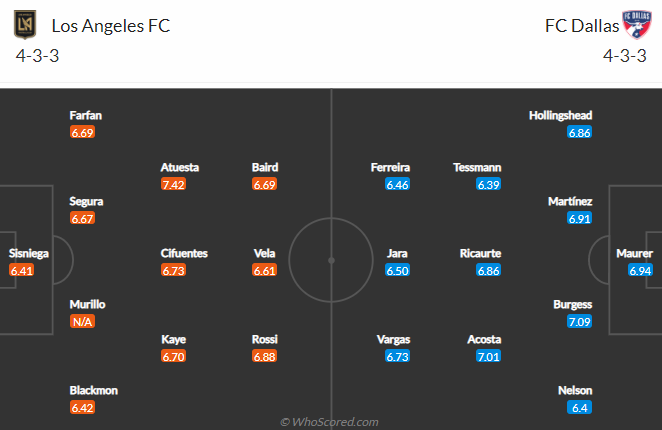Click player name Sisniega
This screenshot has width=662, height=430.
(x=29, y=253)
